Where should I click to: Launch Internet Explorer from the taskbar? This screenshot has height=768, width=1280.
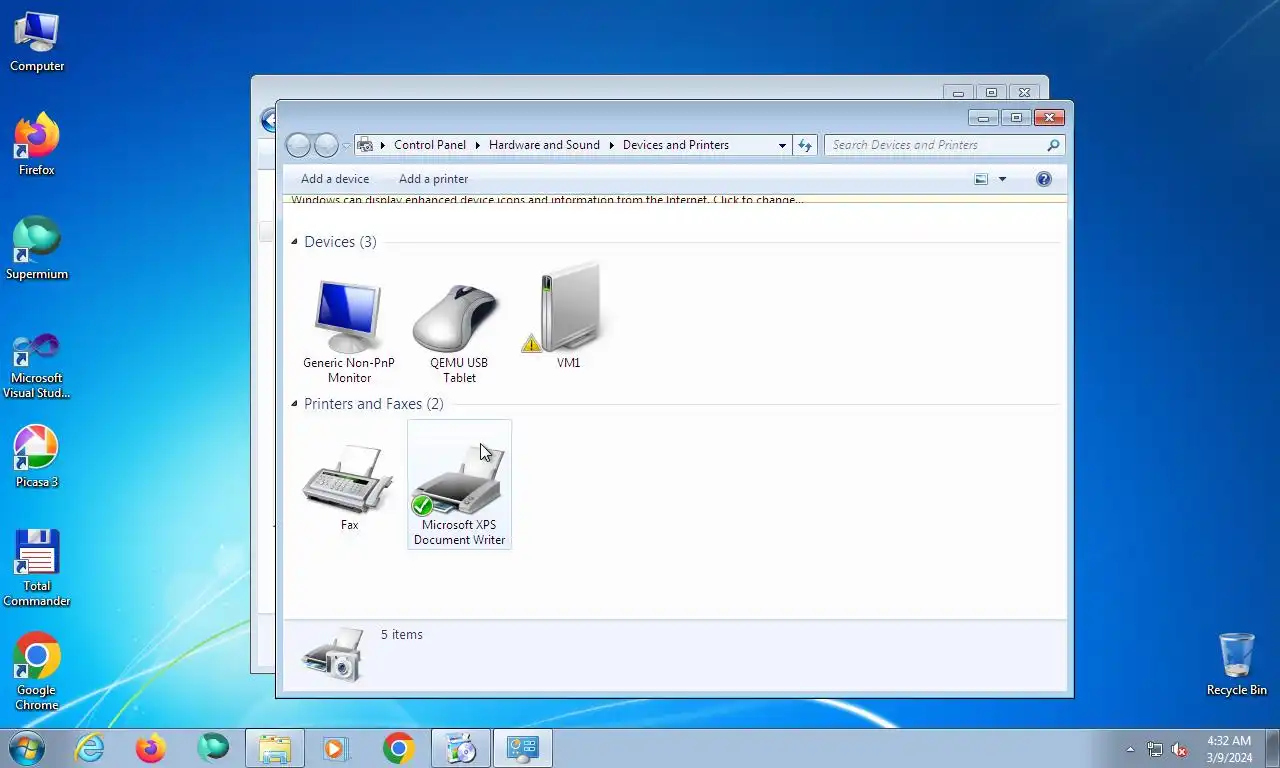point(89,748)
